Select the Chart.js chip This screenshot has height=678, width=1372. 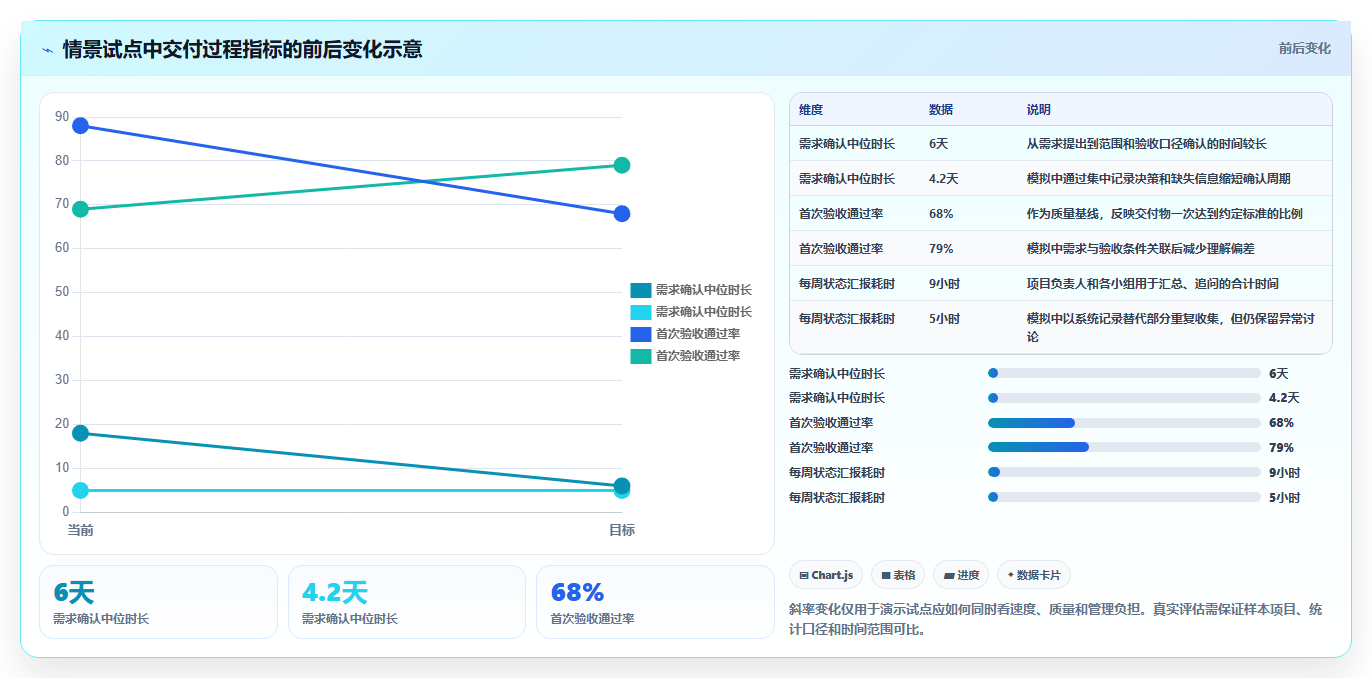point(826,575)
